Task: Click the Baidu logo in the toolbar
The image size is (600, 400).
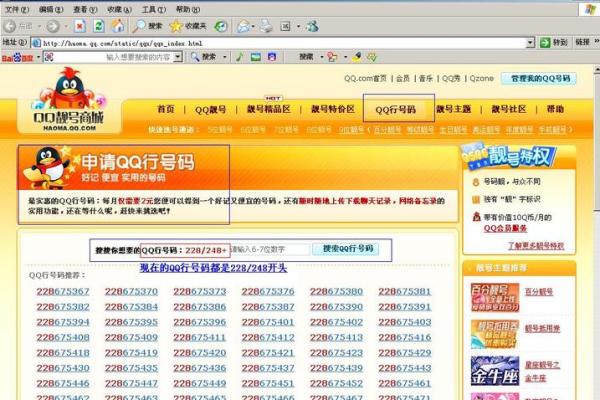Action: point(18,58)
